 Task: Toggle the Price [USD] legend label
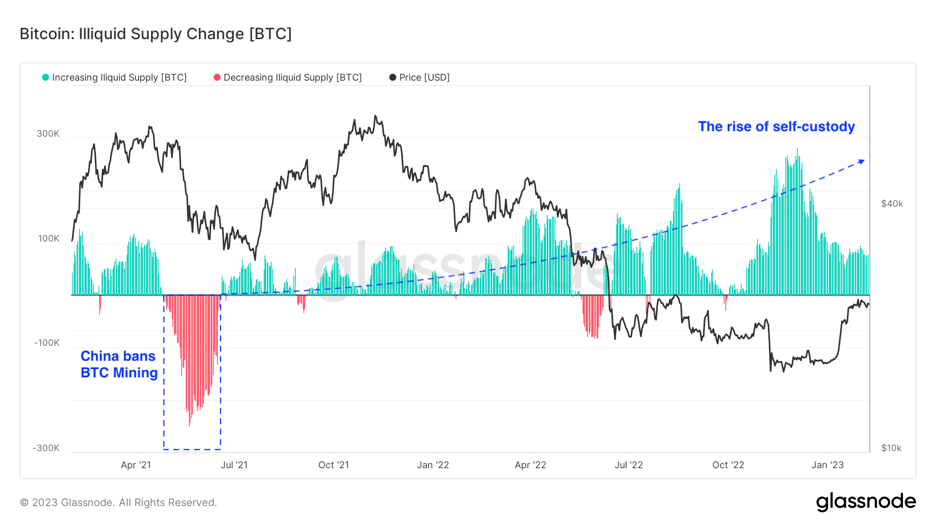pos(424,78)
